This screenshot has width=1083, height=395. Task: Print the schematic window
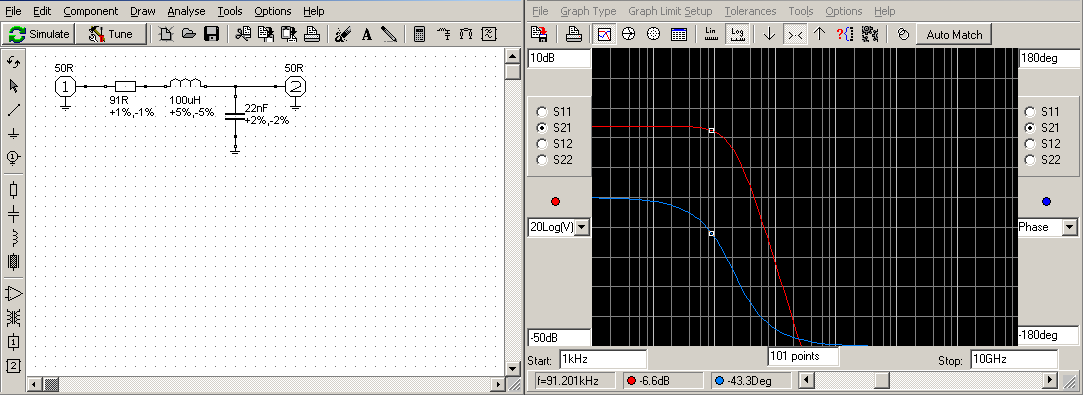point(312,34)
